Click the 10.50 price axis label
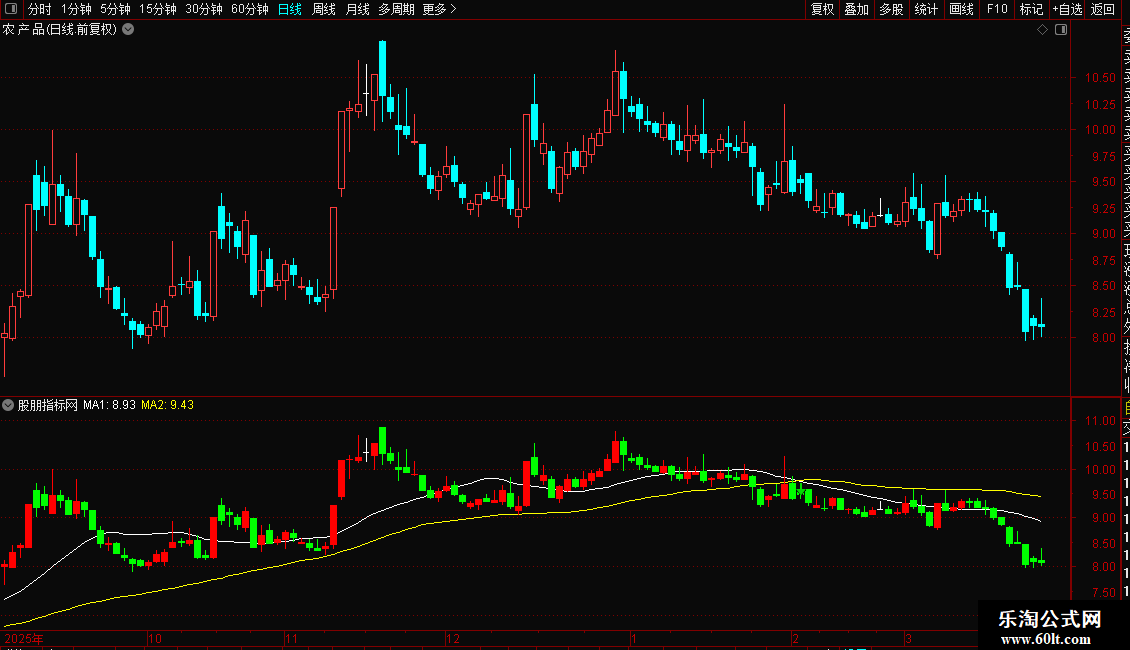This screenshot has height=650, width=1130. 1100,78
